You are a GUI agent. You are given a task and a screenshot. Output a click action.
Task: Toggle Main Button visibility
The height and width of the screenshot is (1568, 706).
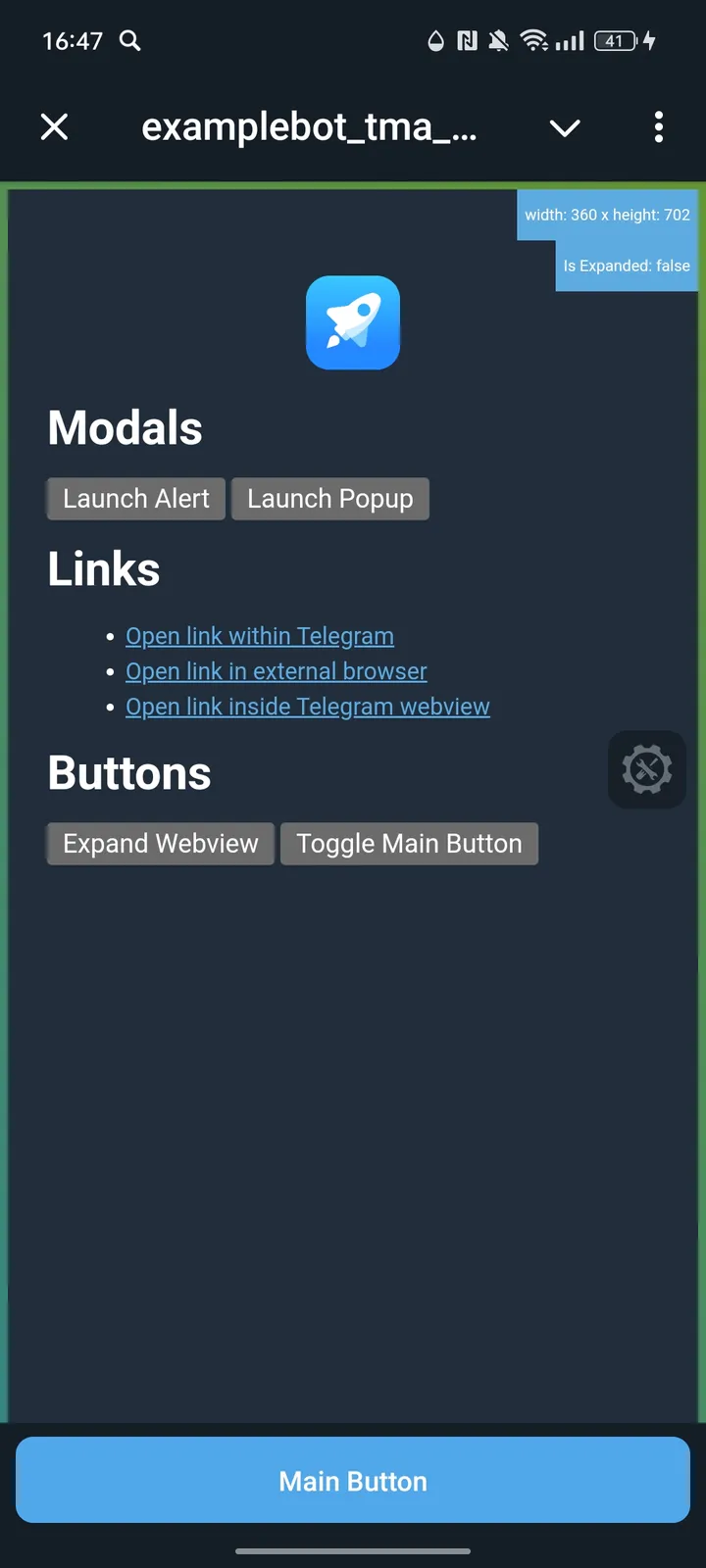pyautogui.click(x=410, y=844)
